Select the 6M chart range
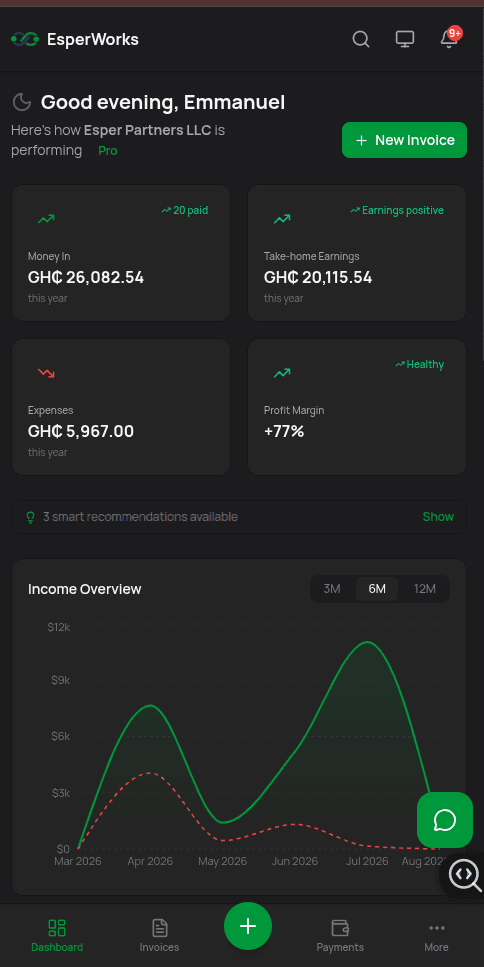 pos(377,589)
